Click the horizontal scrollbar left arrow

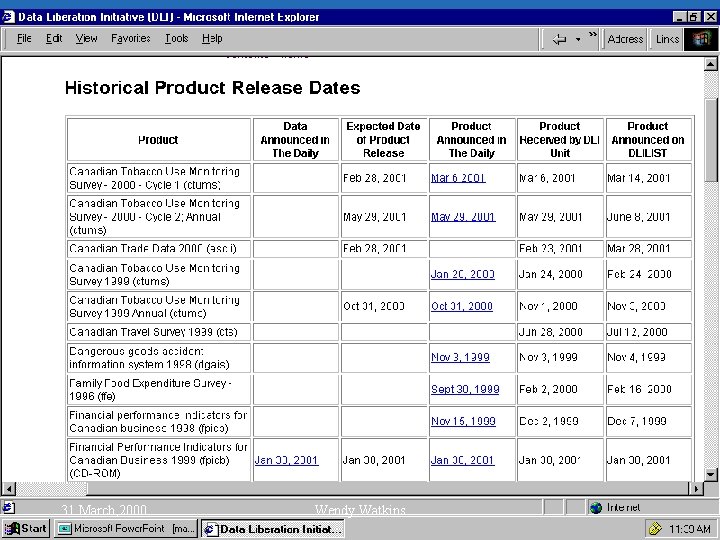(9, 489)
